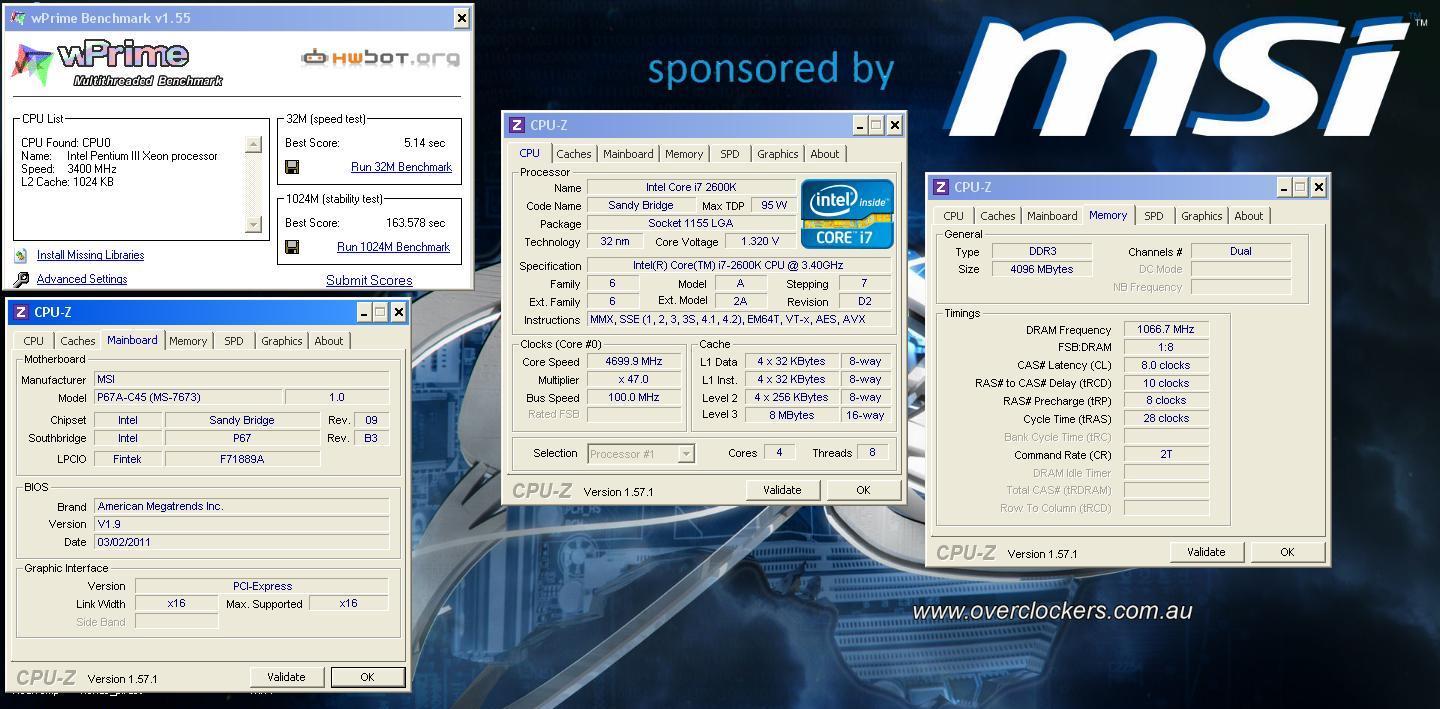
Task: Click Run 32M Benchmark link
Action: (x=401, y=167)
